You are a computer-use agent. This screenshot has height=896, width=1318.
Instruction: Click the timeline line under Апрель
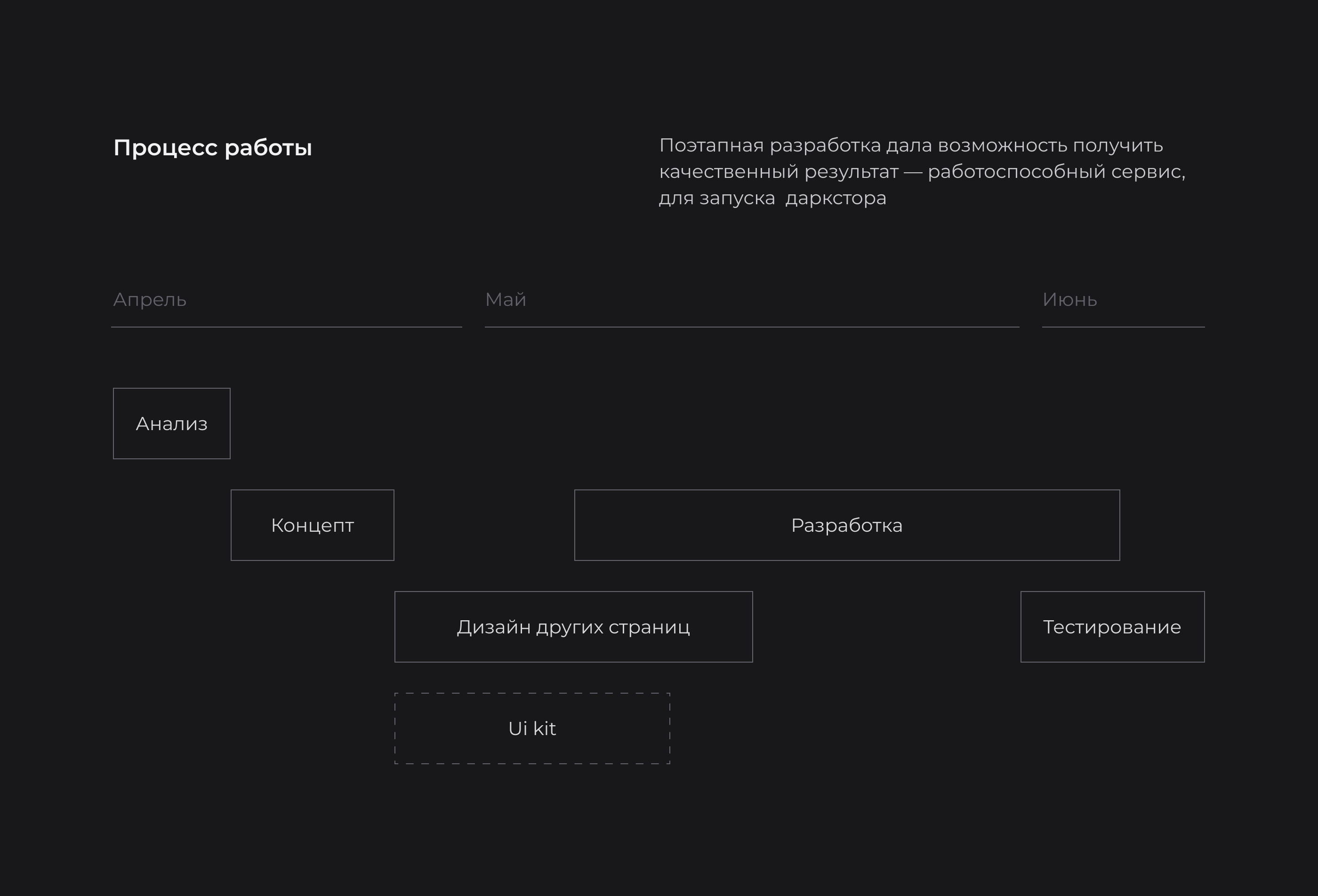tap(286, 327)
